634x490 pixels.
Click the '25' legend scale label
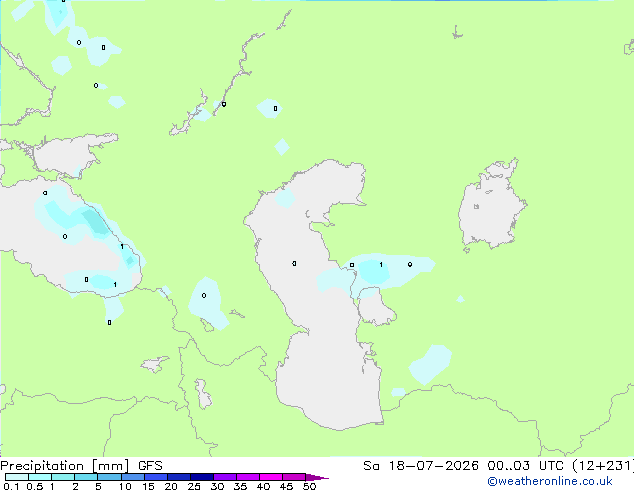pyautogui.click(x=194, y=486)
